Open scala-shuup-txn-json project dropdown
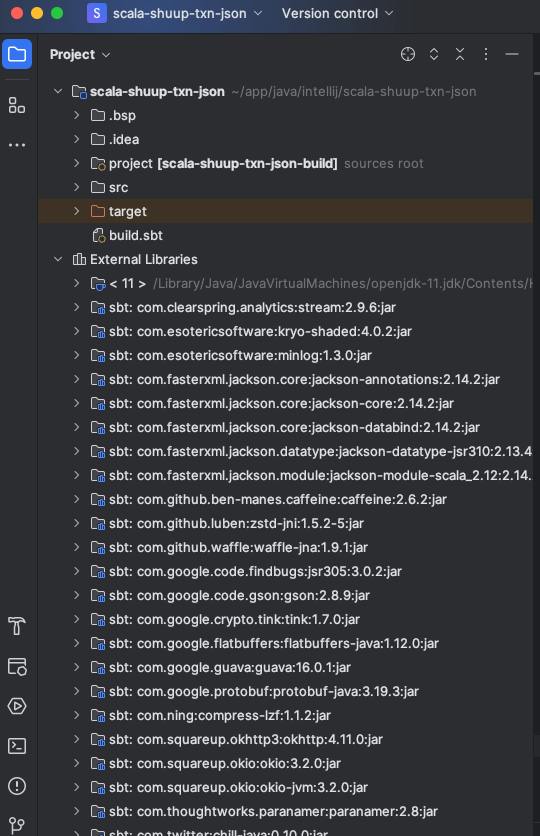This screenshot has height=836, width=540. (x=187, y=13)
